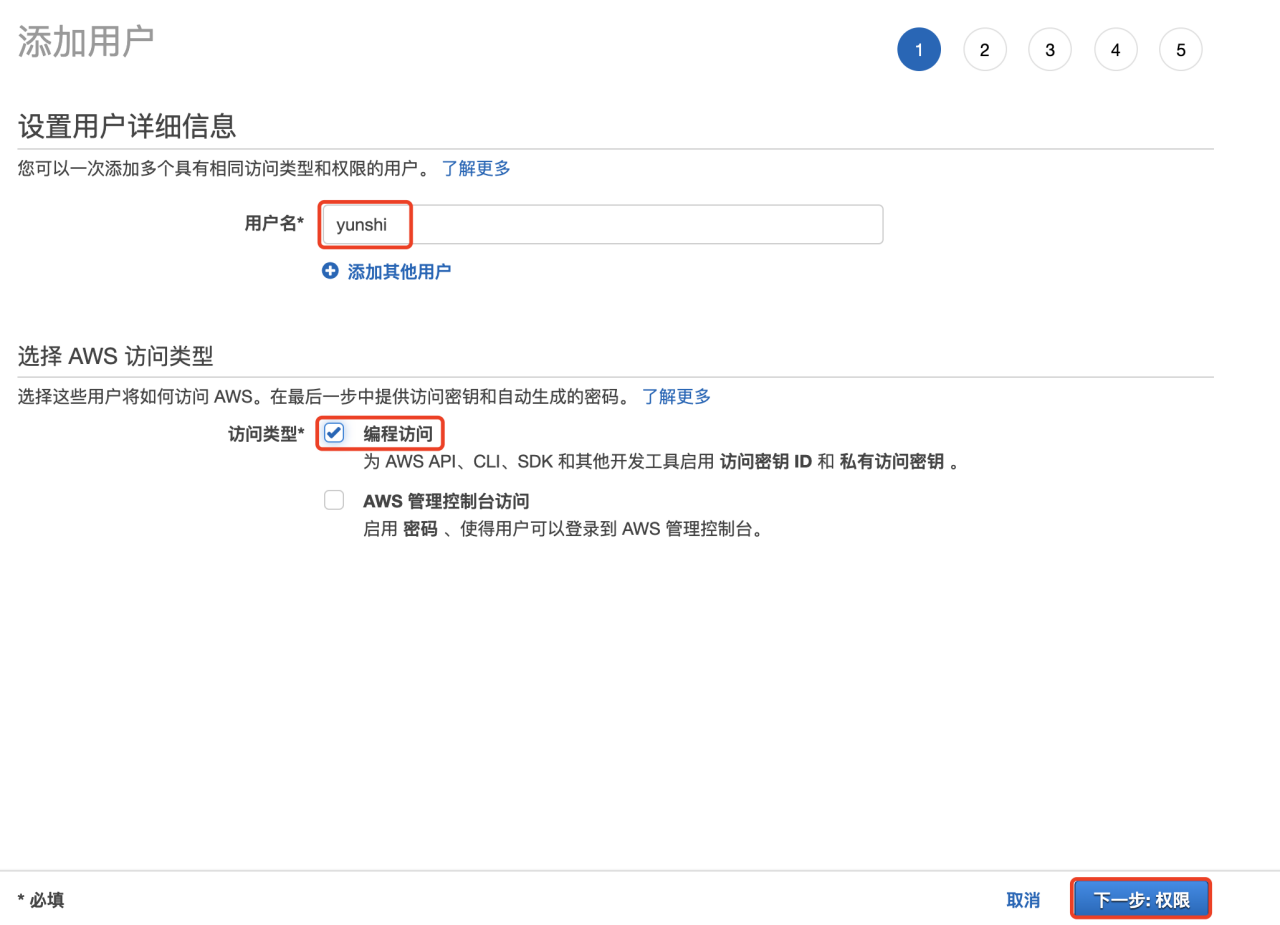
Task: Click the 取消 link
Action: point(1023,900)
